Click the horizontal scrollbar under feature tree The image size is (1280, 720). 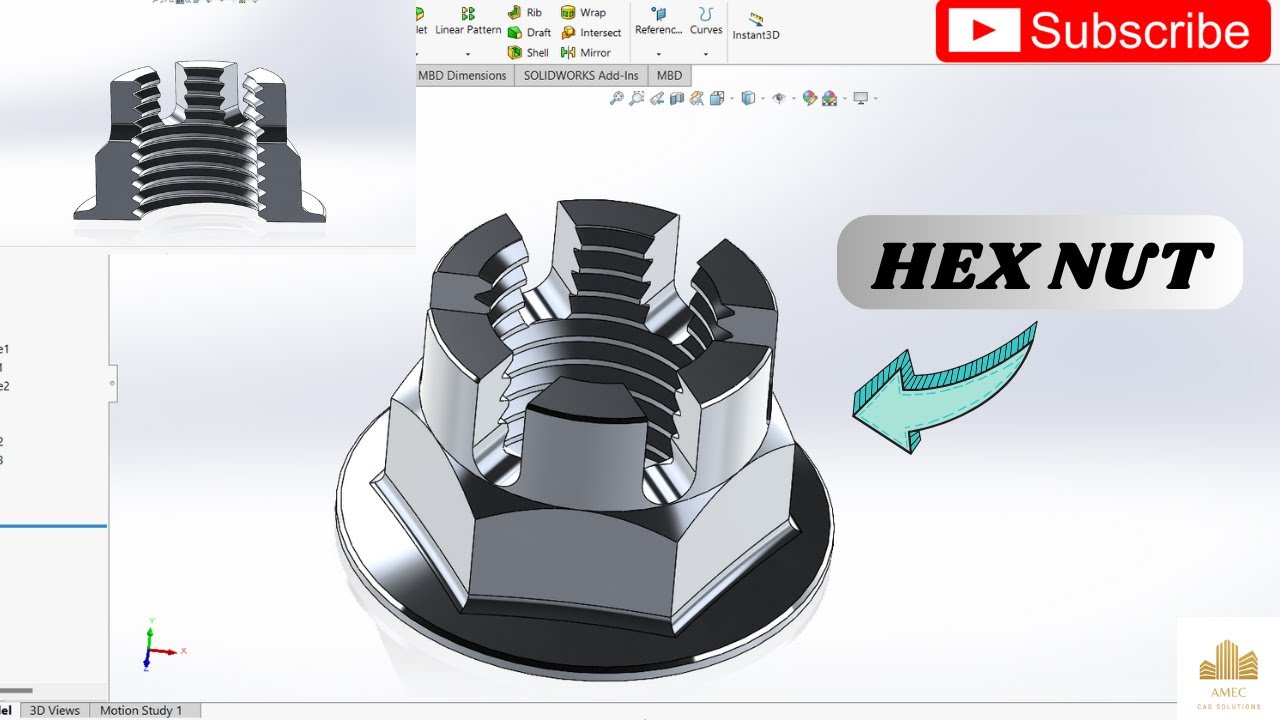(16, 689)
